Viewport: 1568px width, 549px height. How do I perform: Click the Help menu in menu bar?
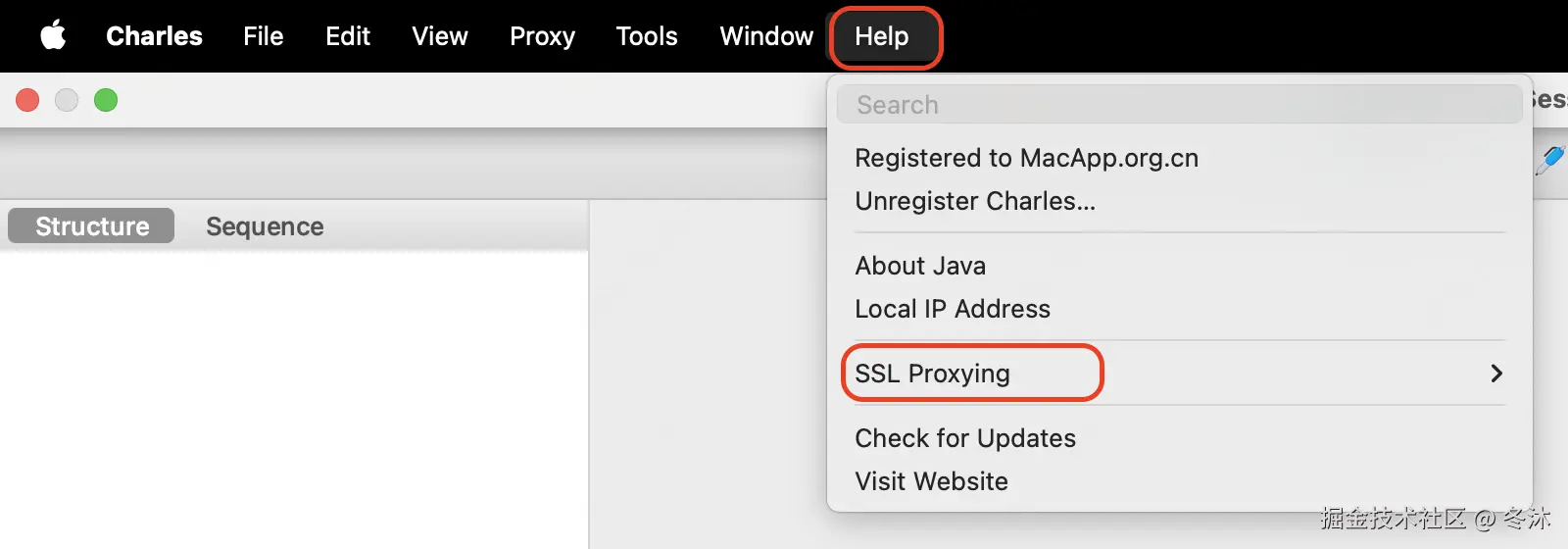point(882,36)
